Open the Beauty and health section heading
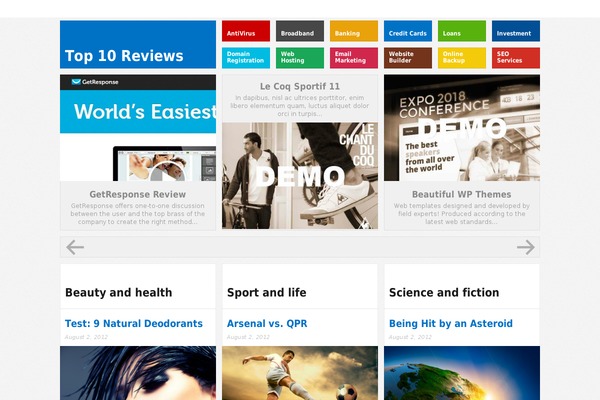The image size is (600, 400). coord(119,292)
